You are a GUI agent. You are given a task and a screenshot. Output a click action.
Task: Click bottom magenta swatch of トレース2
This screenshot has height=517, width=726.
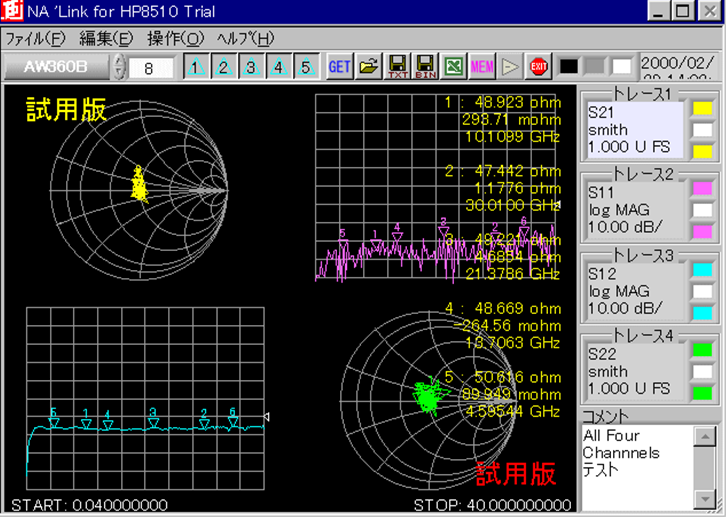pos(702,232)
